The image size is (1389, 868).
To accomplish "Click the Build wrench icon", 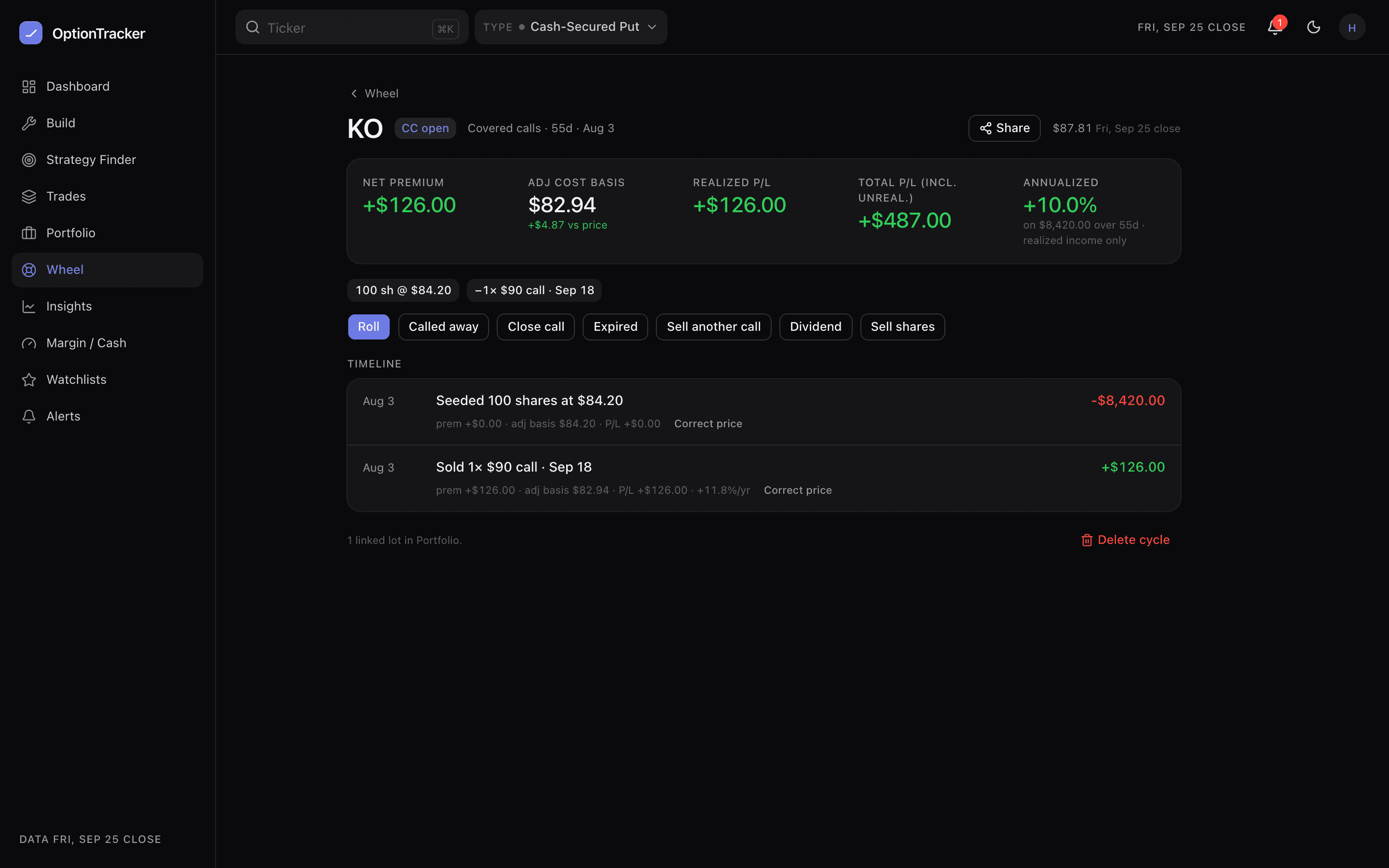I will click(29, 123).
